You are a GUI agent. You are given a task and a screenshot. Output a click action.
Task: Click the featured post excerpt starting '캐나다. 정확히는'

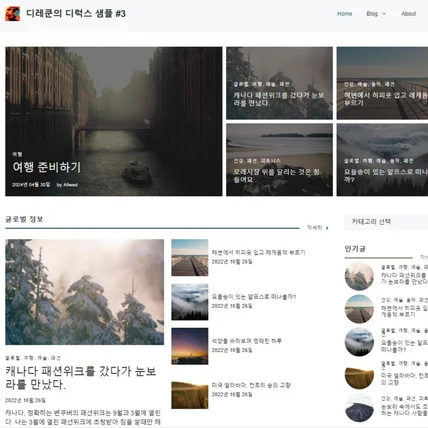83,418
